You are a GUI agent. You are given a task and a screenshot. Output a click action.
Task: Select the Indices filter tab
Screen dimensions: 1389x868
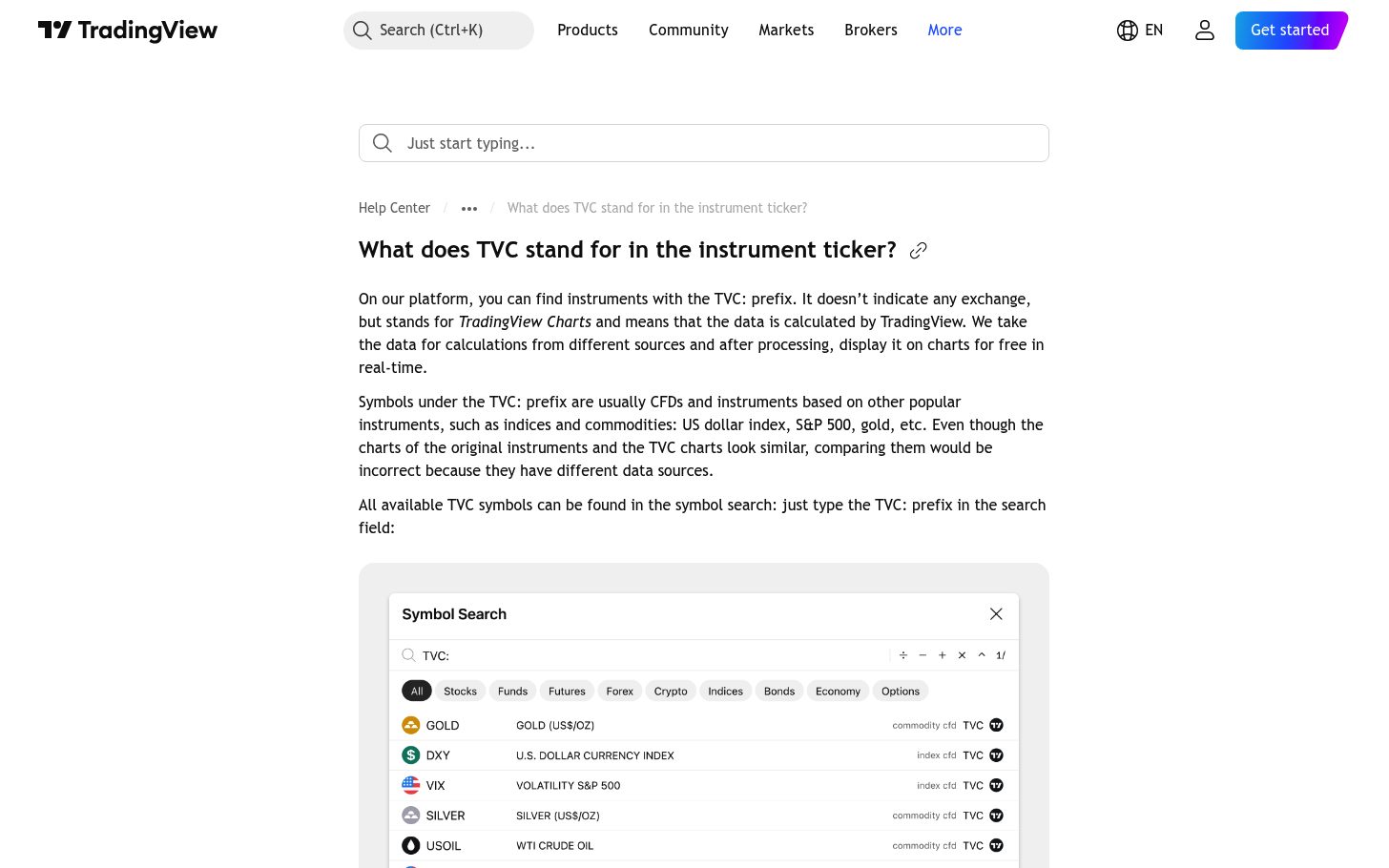(725, 692)
